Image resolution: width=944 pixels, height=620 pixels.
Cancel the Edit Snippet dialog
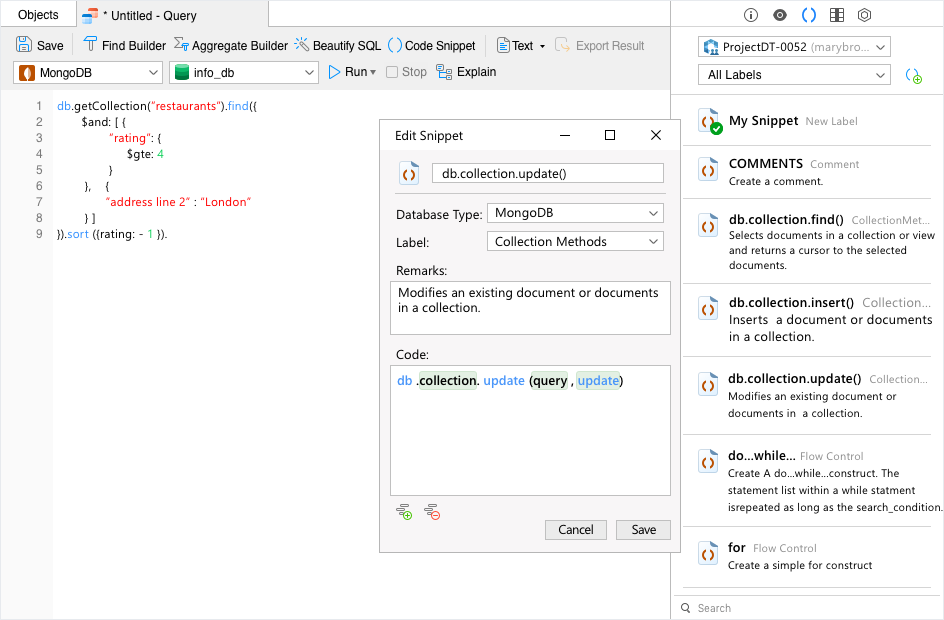[x=576, y=530]
